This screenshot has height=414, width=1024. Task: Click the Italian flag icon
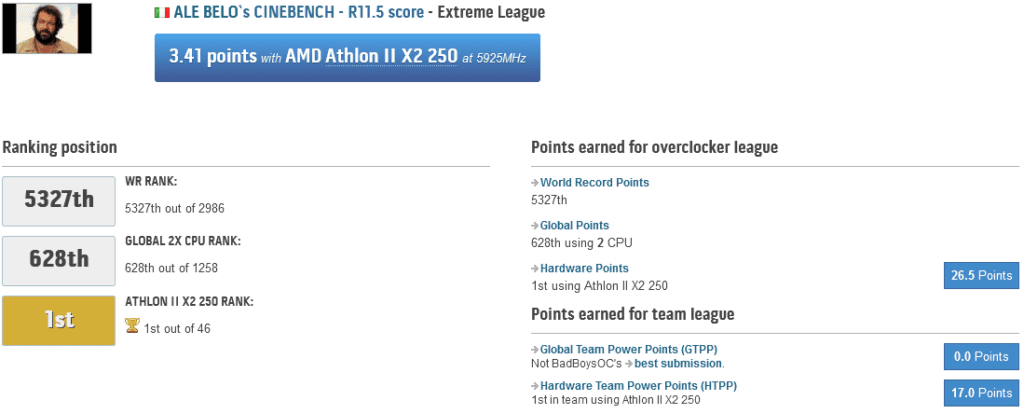click(x=162, y=12)
